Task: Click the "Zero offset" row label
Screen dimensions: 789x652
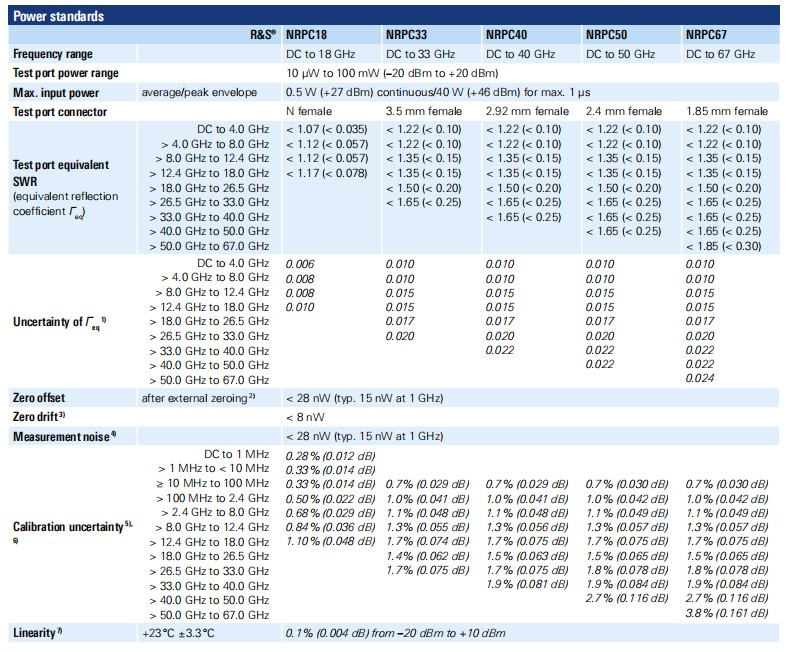Action: 39,398
